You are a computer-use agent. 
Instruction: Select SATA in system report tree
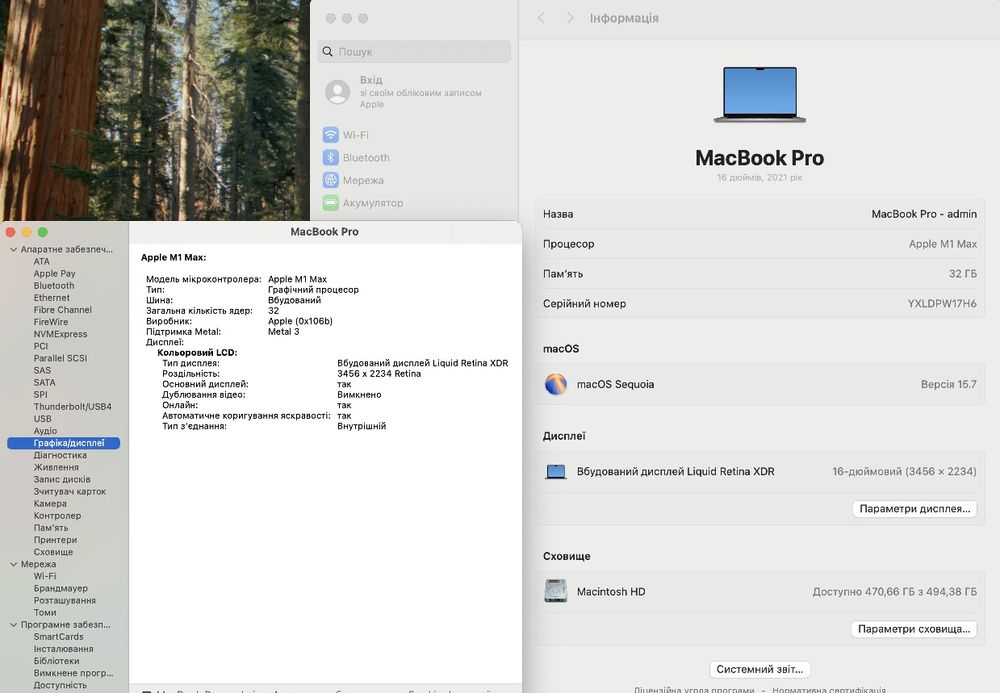(44, 383)
